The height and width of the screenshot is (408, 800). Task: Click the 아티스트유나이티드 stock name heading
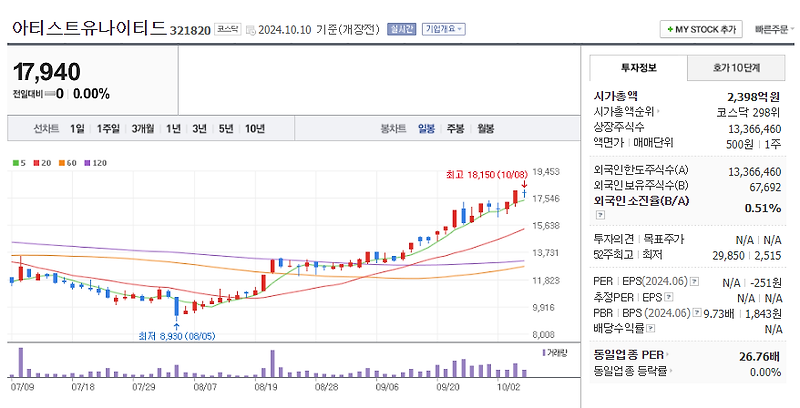point(89,28)
